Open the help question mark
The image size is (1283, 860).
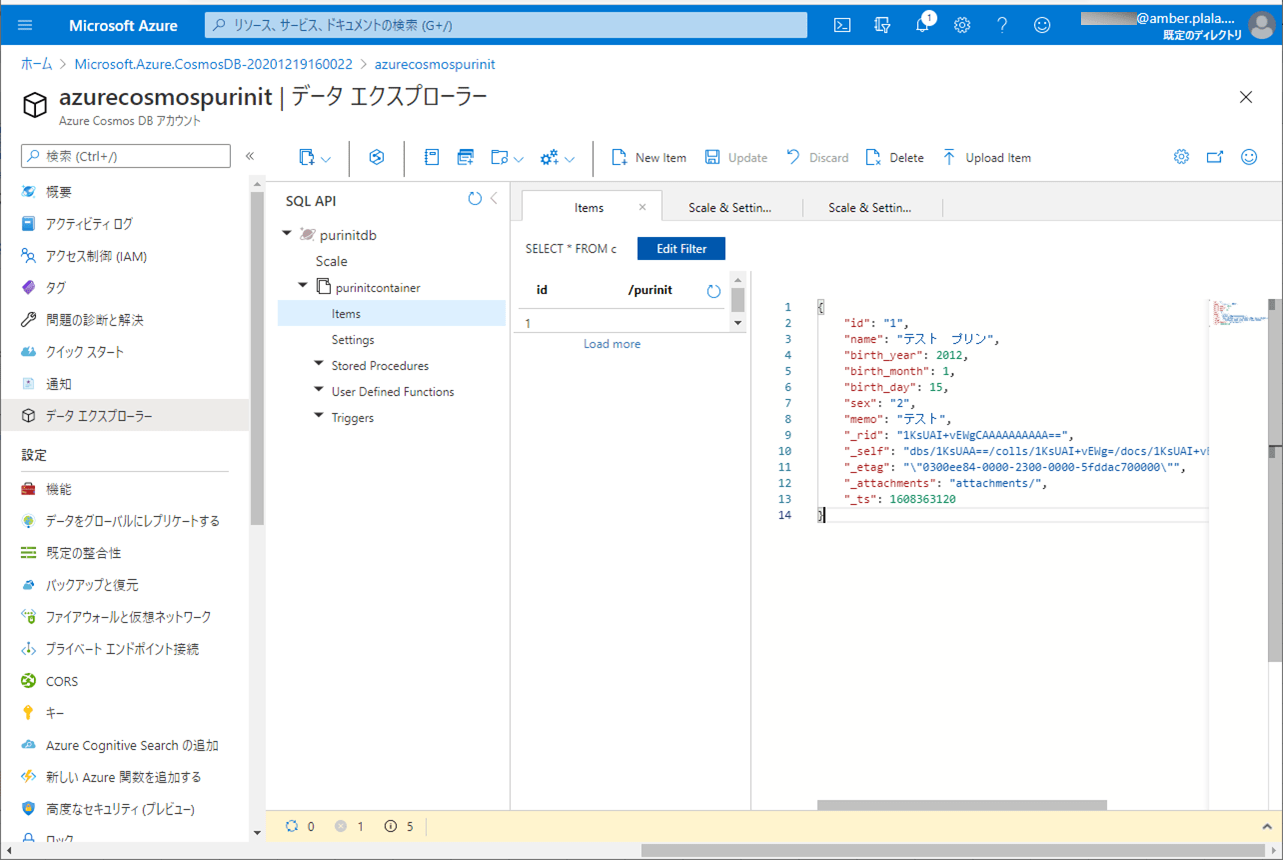pos(1002,25)
